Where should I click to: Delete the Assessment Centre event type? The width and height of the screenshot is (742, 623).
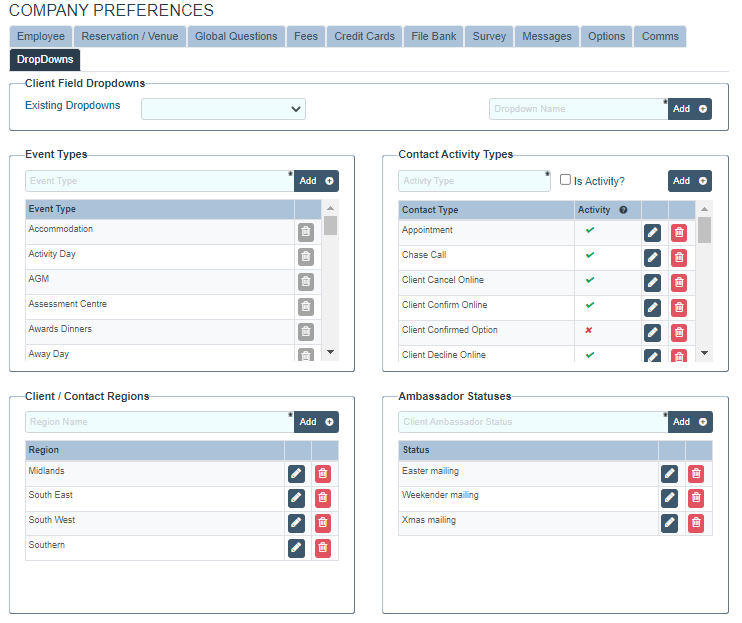[306, 307]
